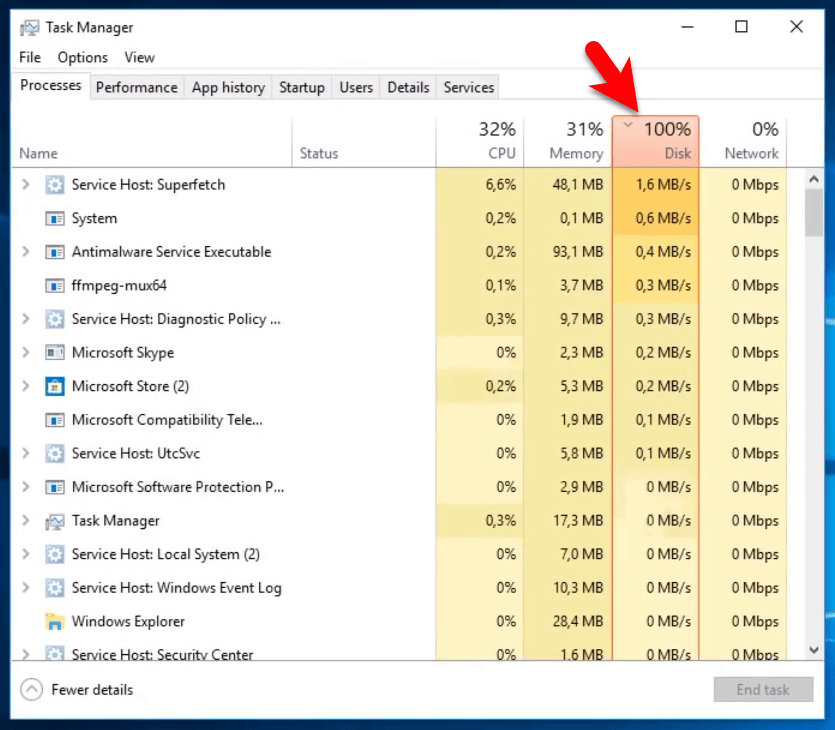This screenshot has width=835, height=730.
Task: Click the Task Manager process row icon
Action: coord(54,521)
